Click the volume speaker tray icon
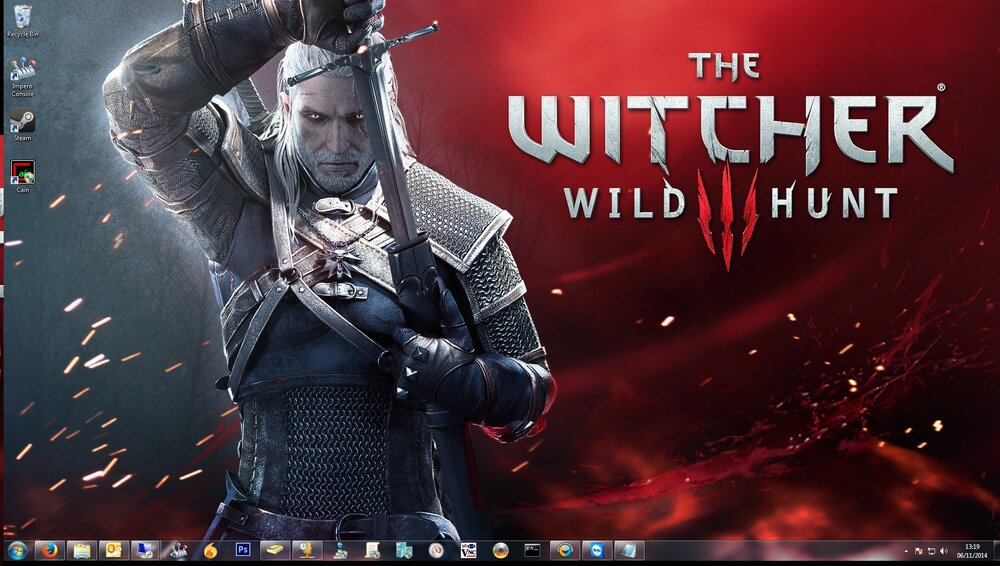This screenshot has height=566, width=1000. coord(943,551)
